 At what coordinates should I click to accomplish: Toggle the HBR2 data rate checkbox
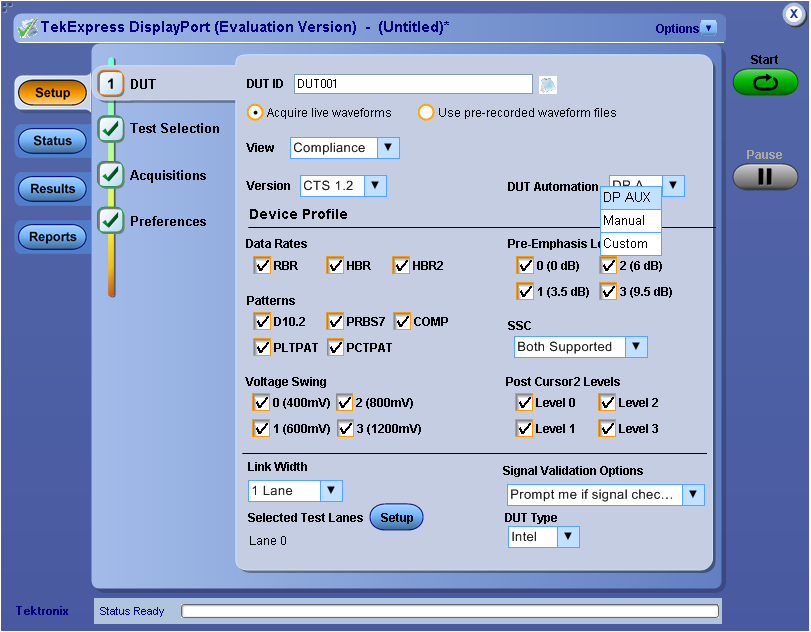pyautogui.click(x=401, y=266)
